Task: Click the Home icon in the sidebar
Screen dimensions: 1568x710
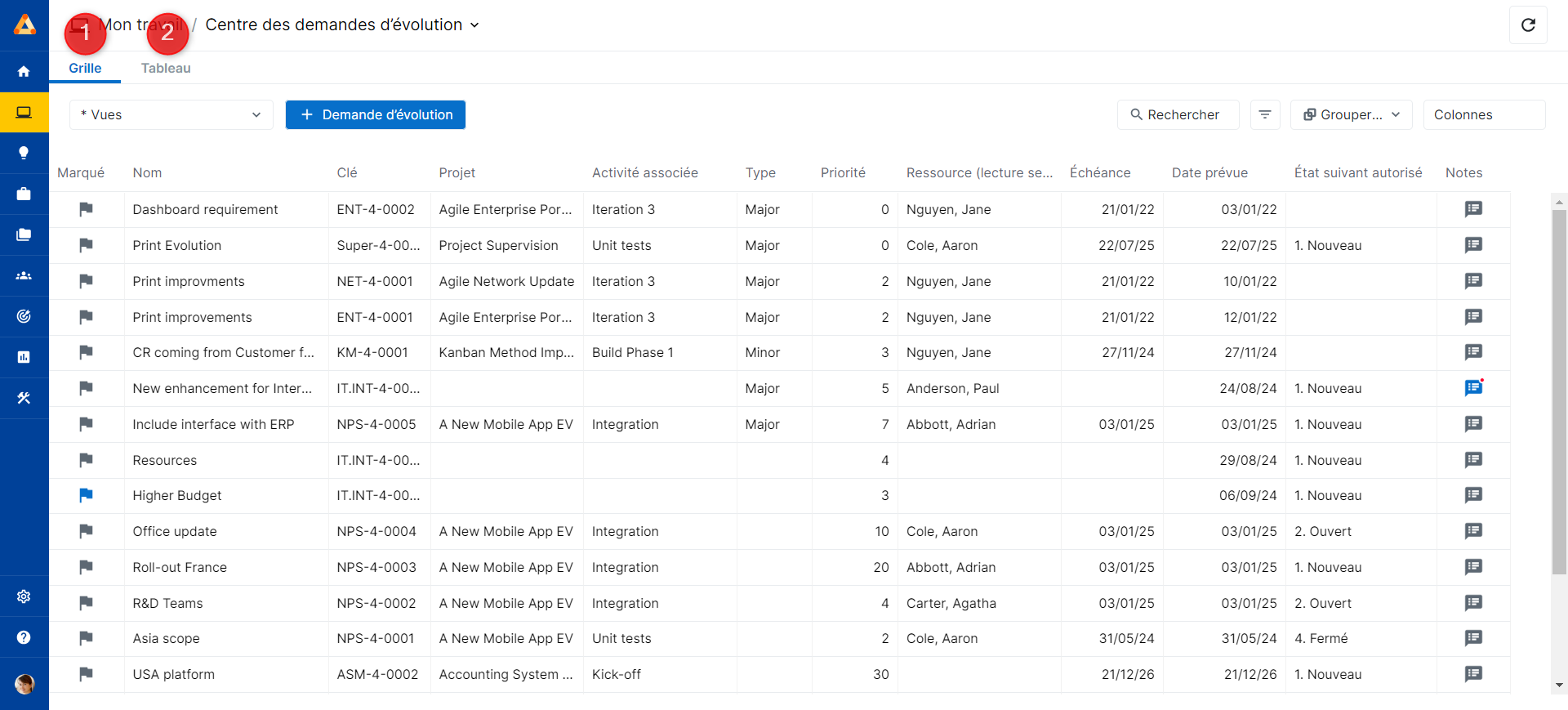Action: pyautogui.click(x=24, y=72)
